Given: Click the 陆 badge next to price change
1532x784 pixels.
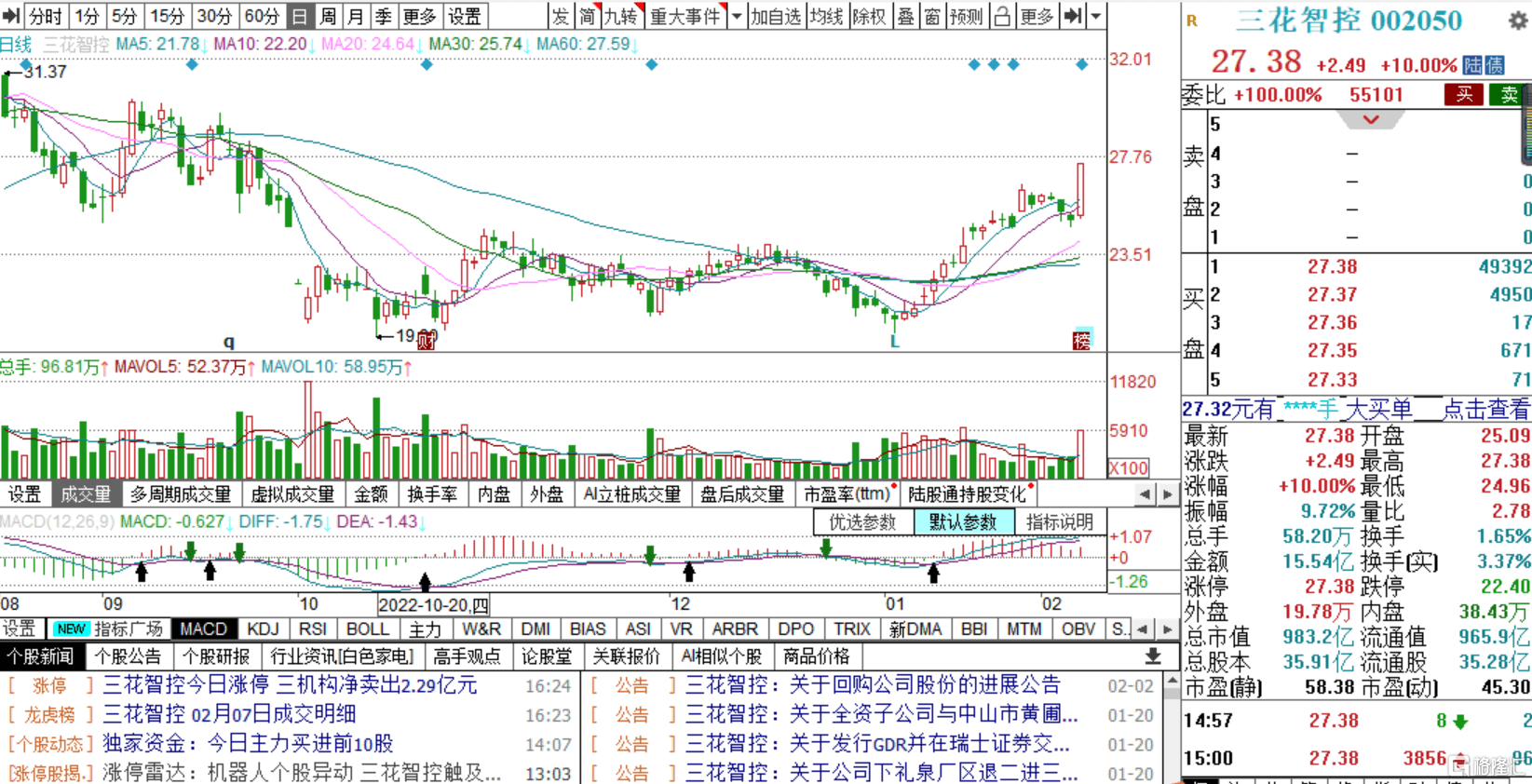Looking at the screenshot, I should tap(1472, 65).
